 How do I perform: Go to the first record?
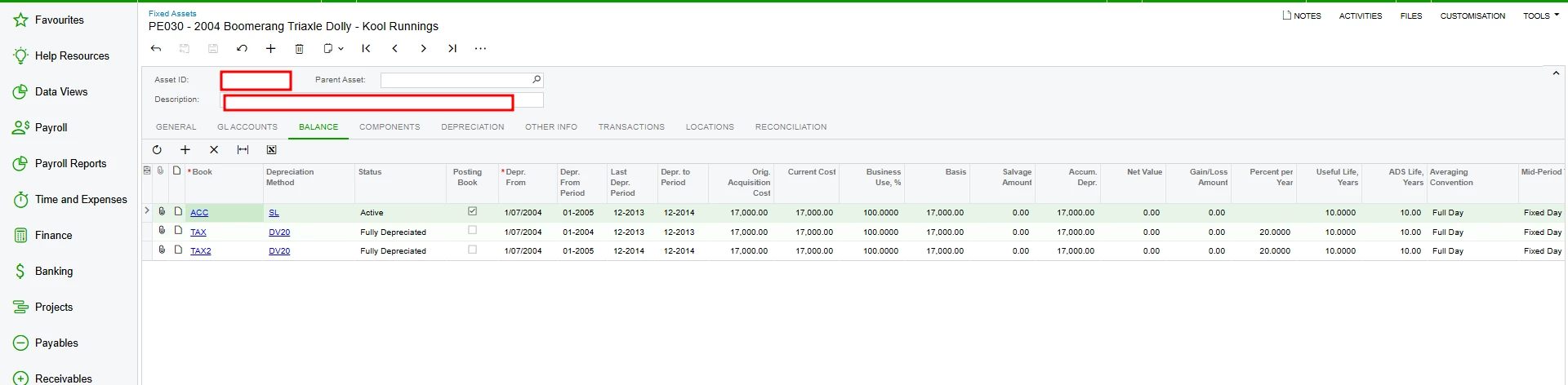pos(366,49)
